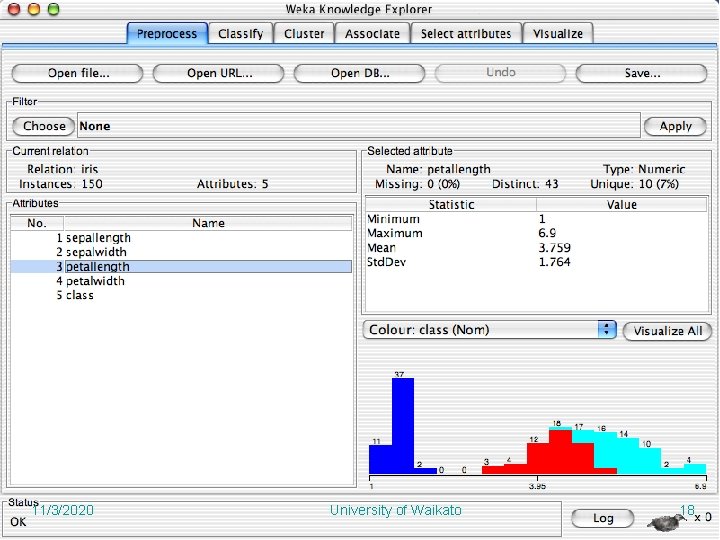Switch to the Preprocess tab
Image resolution: width=720 pixels, height=540 pixels.
[x=167, y=34]
